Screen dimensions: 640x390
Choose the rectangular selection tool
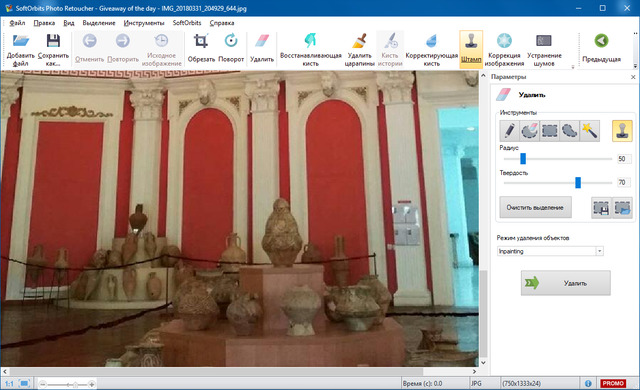tap(550, 131)
